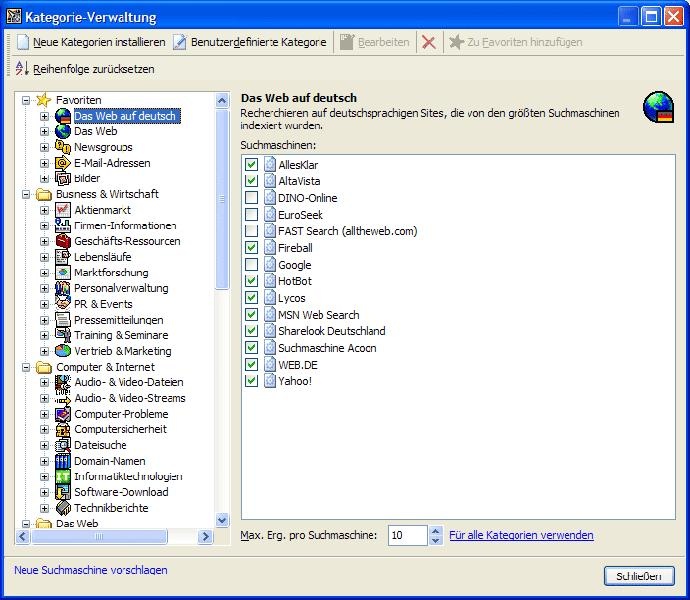Click the E-Mail-Adressen envelope icon
Image resolution: width=690 pixels, height=600 pixels.
[x=63, y=163]
